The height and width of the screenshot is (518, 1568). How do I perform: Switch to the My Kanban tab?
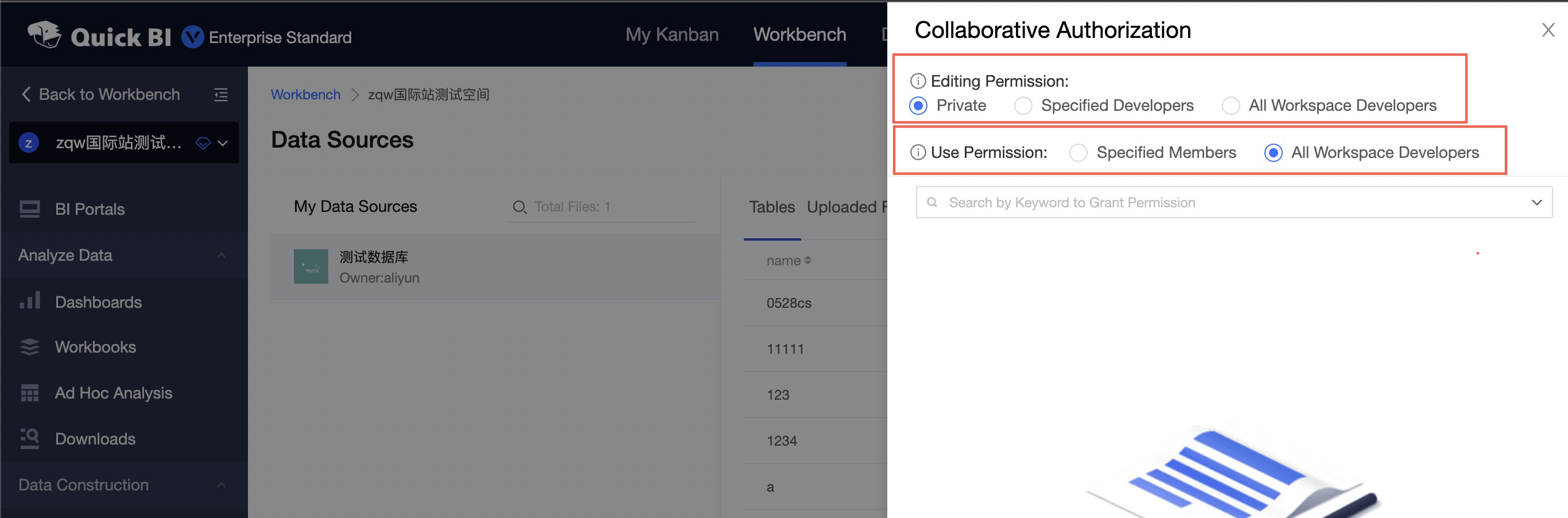click(x=672, y=34)
